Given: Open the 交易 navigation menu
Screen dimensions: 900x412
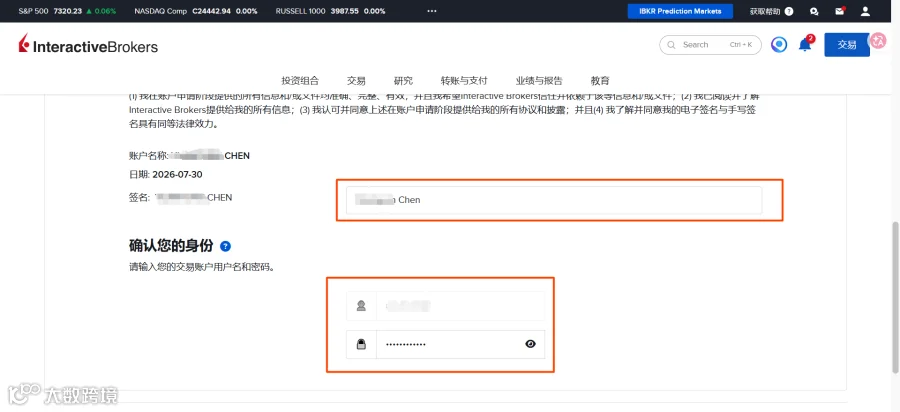Looking at the screenshot, I should click(356, 81).
